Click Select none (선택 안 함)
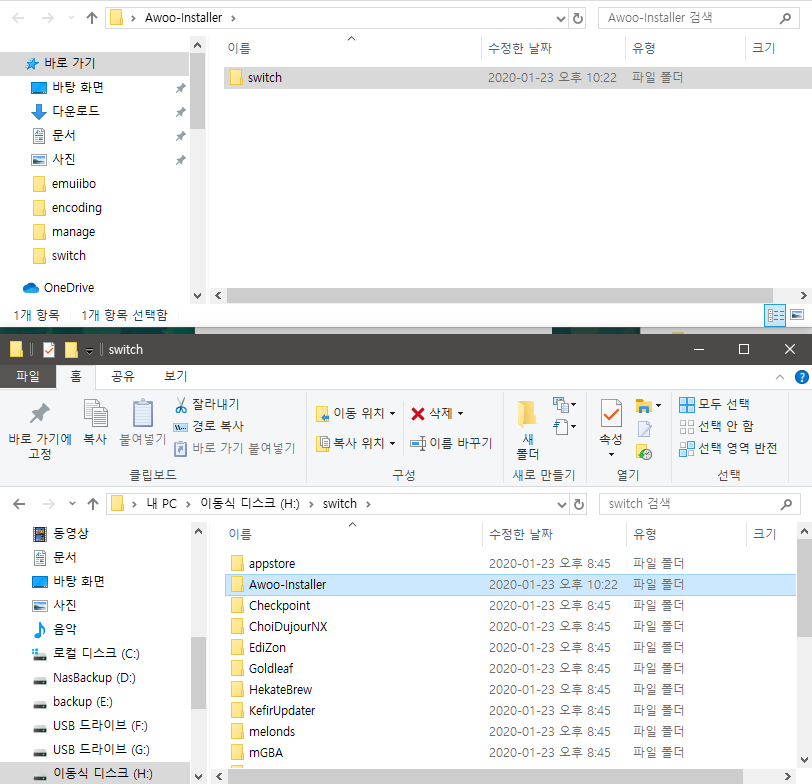 [x=716, y=426]
